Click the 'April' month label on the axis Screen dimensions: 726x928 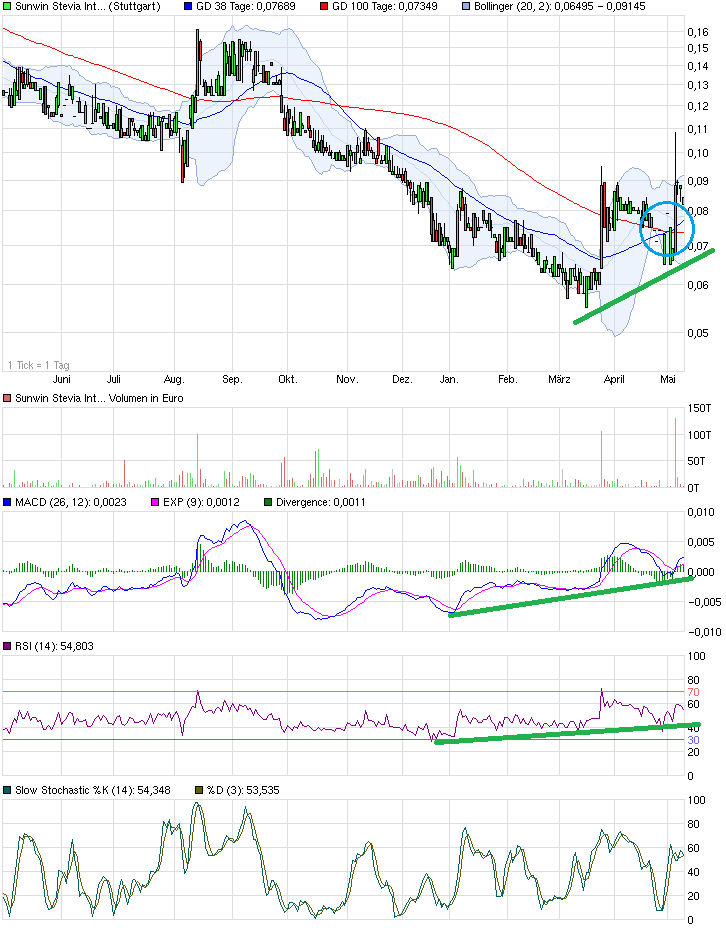614,379
